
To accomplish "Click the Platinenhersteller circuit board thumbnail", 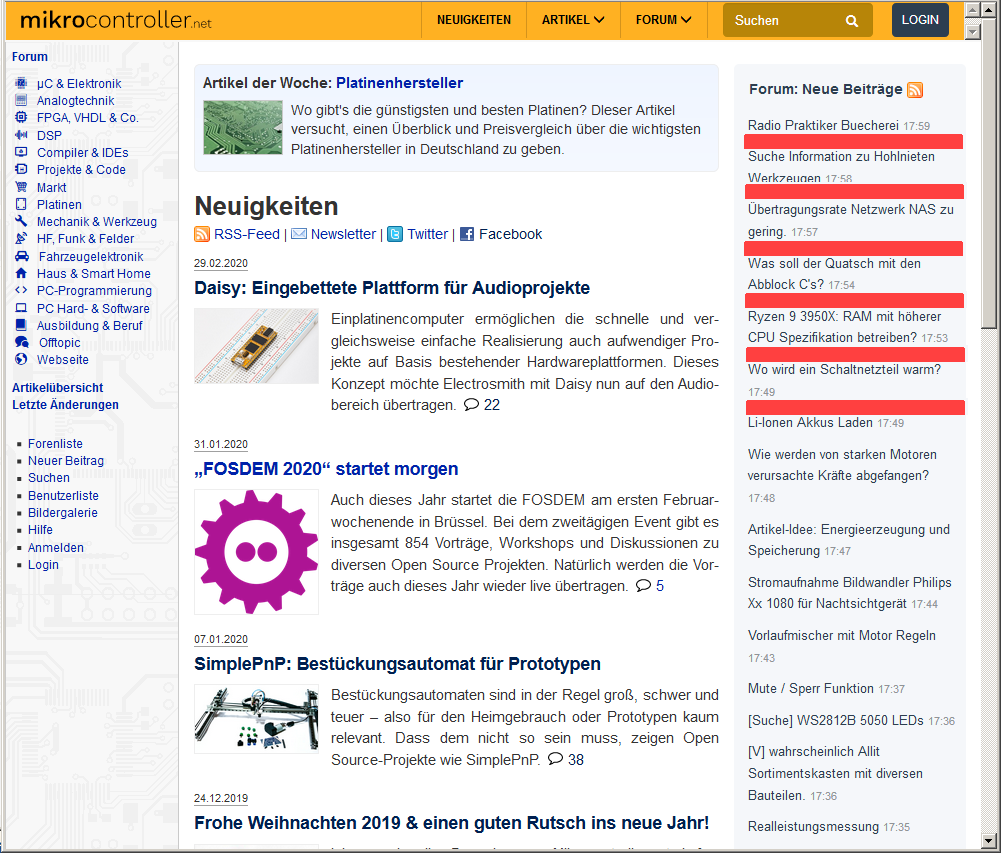I will [x=243, y=127].
